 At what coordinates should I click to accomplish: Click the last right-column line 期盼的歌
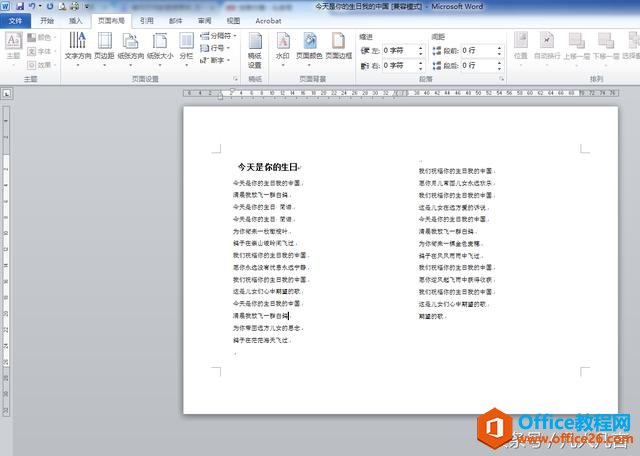coord(431,316)
